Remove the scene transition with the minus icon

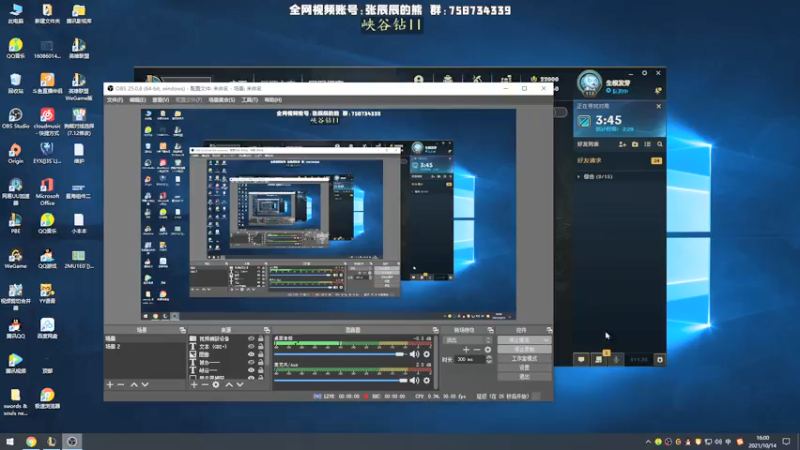pos(477,349)
